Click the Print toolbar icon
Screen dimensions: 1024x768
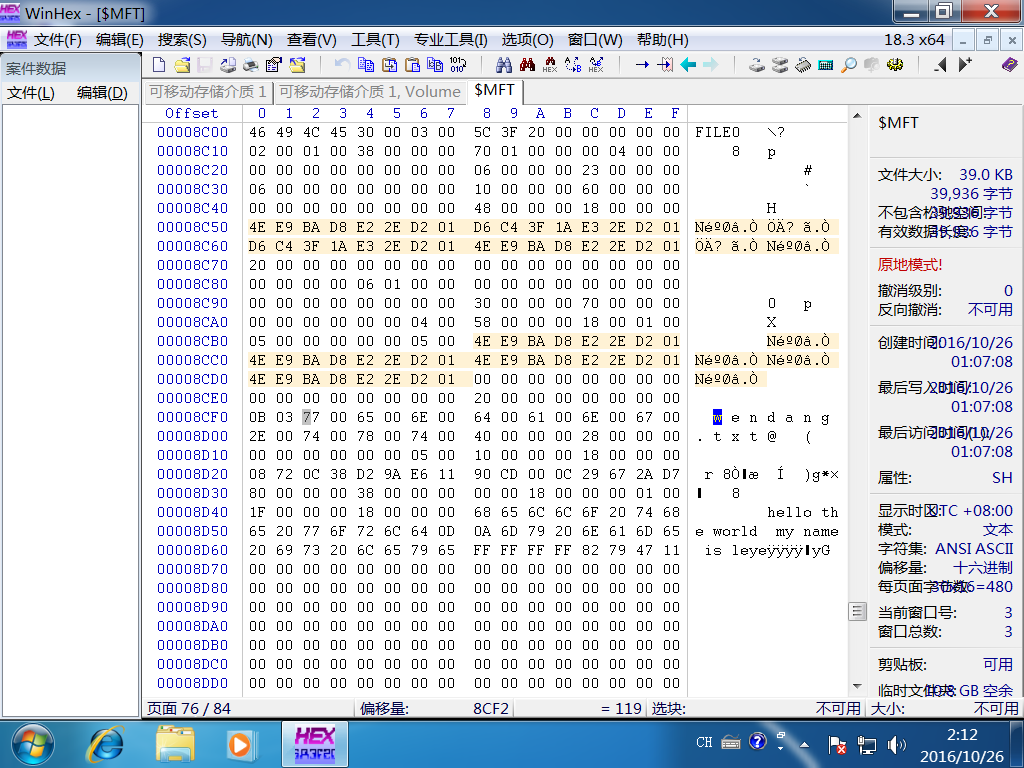pos(251,64)
